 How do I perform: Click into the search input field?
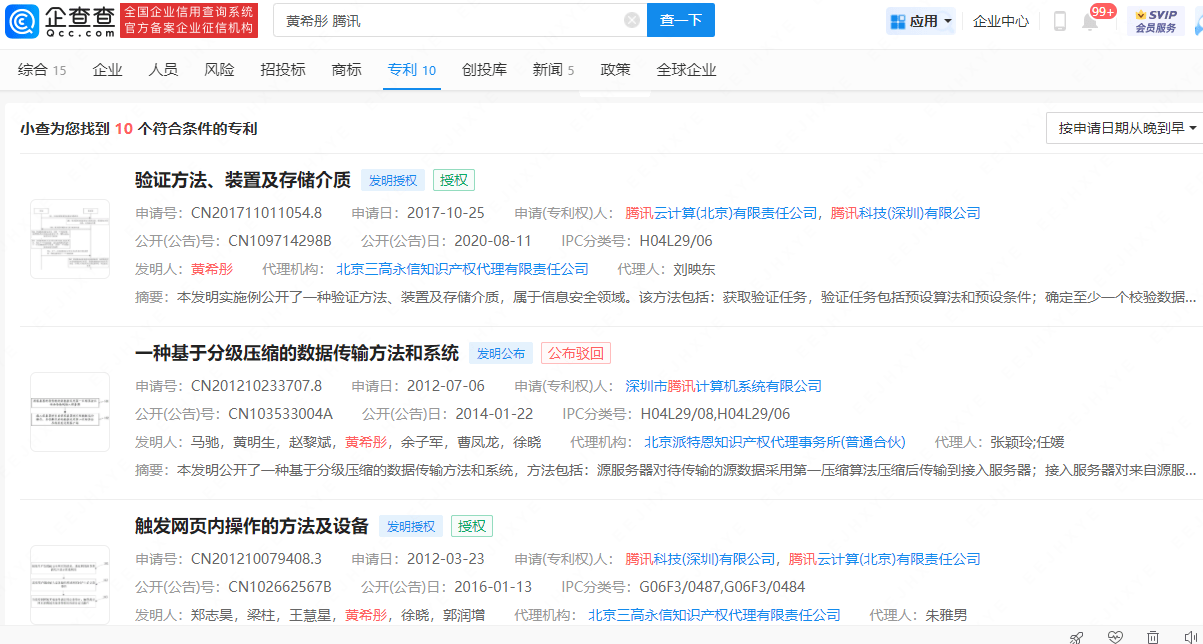coord(450,20)
